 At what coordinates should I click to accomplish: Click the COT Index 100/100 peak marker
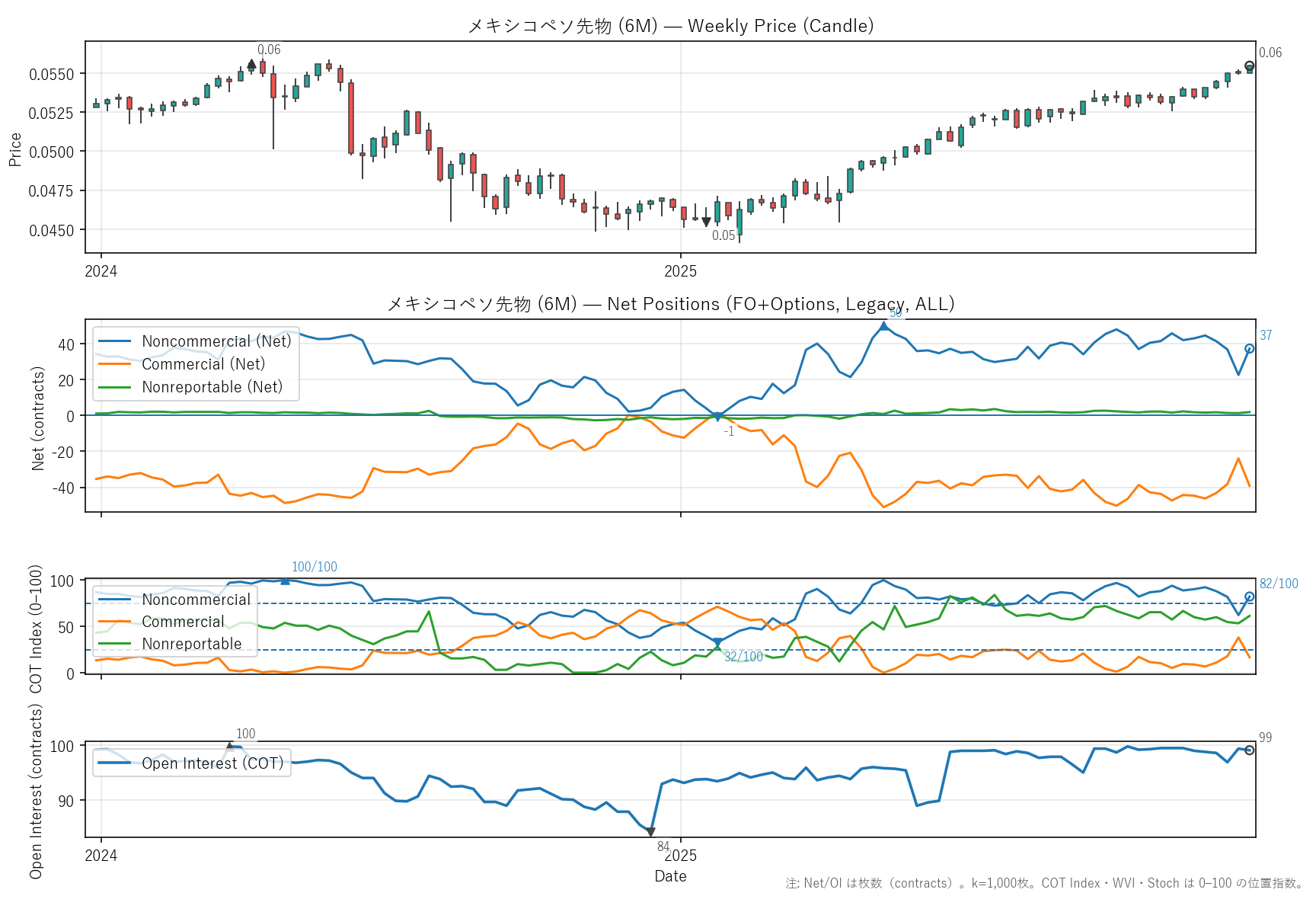click(x=285, y=581)
